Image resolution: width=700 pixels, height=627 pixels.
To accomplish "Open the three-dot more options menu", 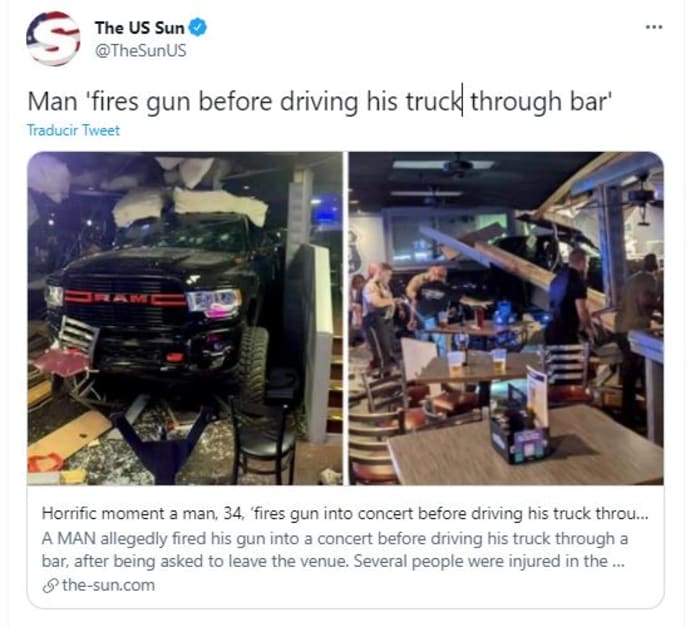I will tap(654, 27).
